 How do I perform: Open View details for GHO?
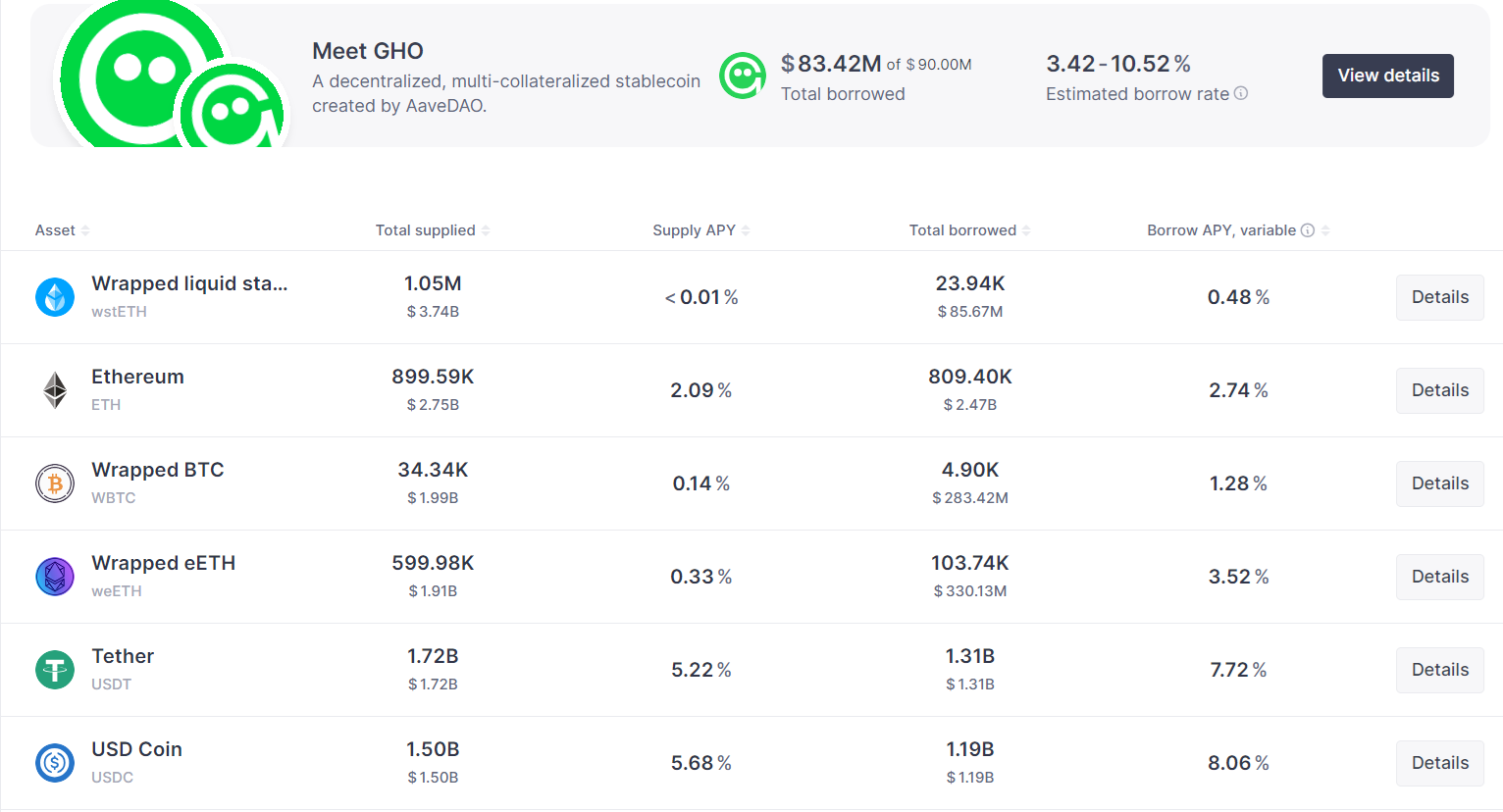pyautogui.click(x=1387, y=76)
